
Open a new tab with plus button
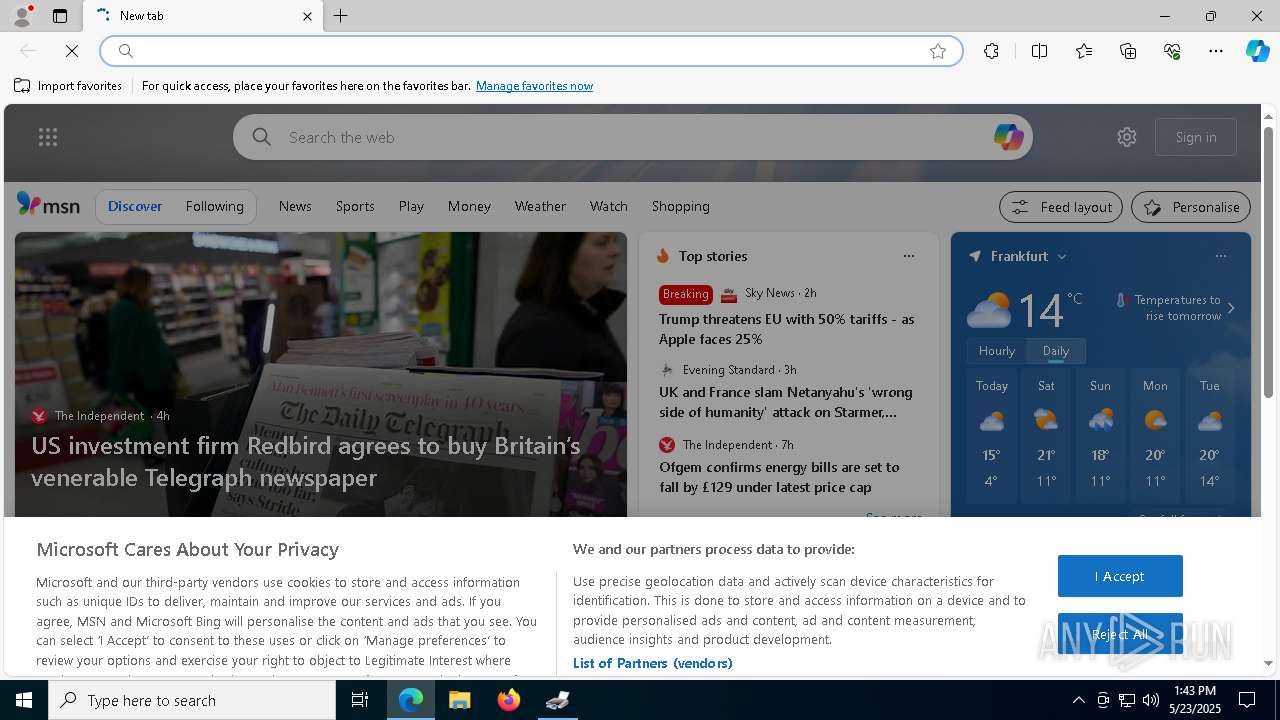(x=341, y=16)
